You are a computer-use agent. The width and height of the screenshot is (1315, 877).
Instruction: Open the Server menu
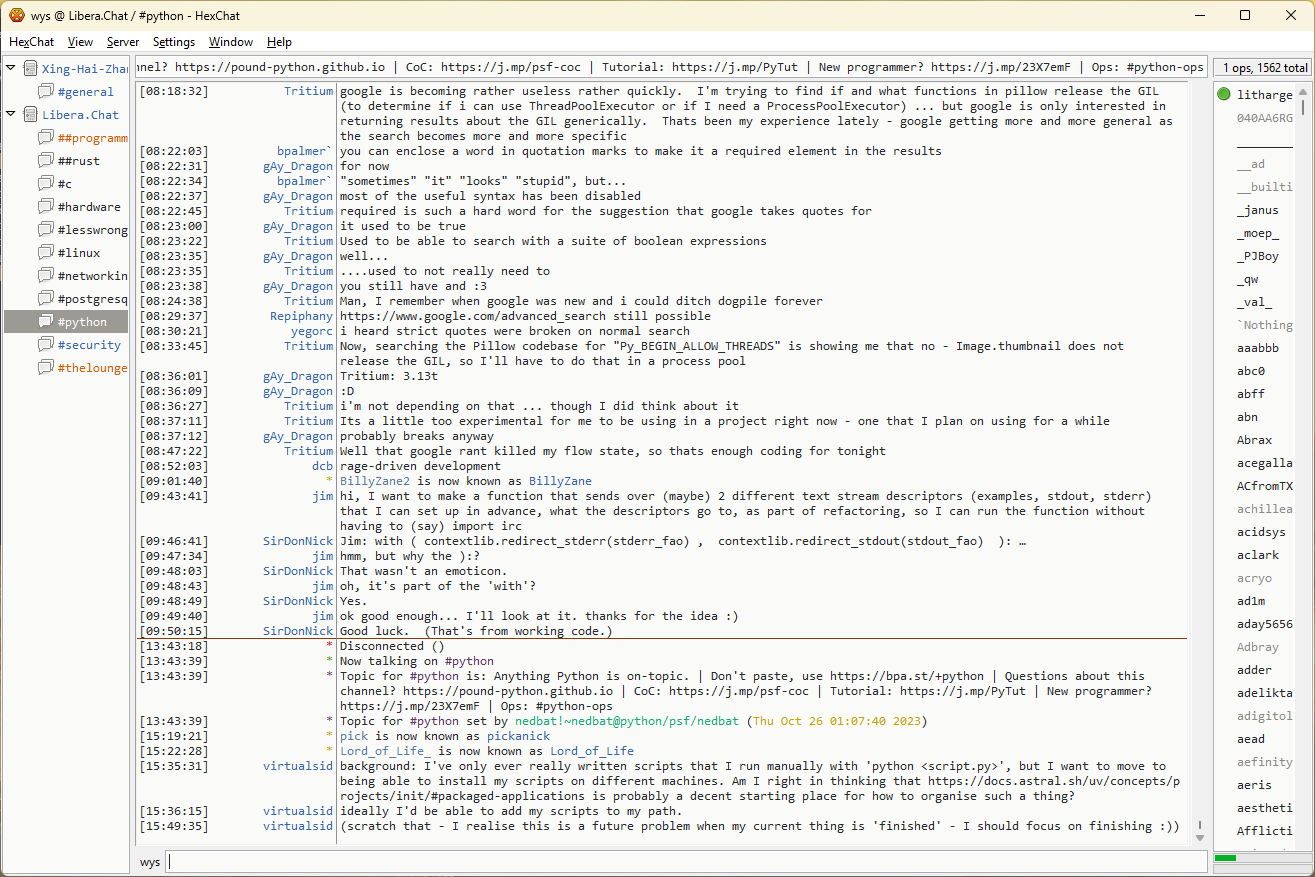point(123,42)
